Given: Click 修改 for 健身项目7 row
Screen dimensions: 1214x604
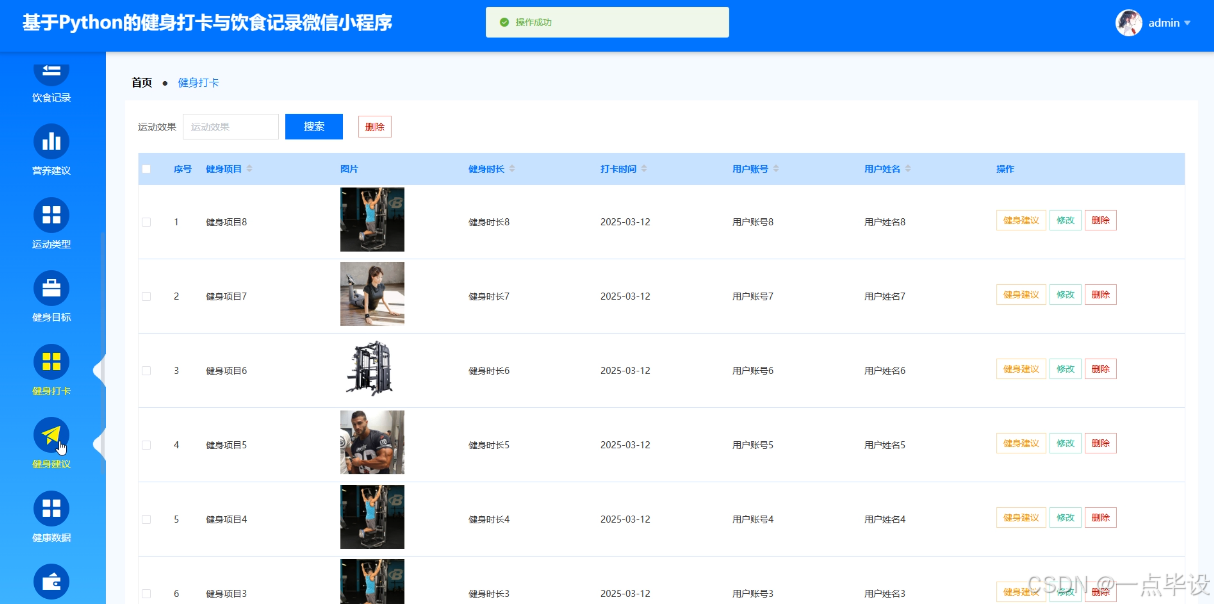Looking at the screenshot, I should tap(1065, 295).
